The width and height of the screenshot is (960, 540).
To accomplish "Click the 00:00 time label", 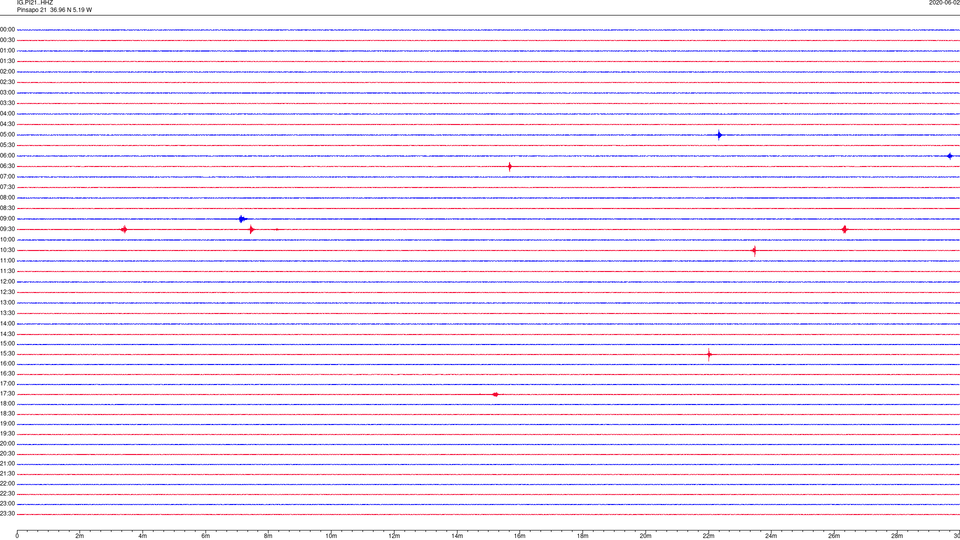I will point(7,29).
